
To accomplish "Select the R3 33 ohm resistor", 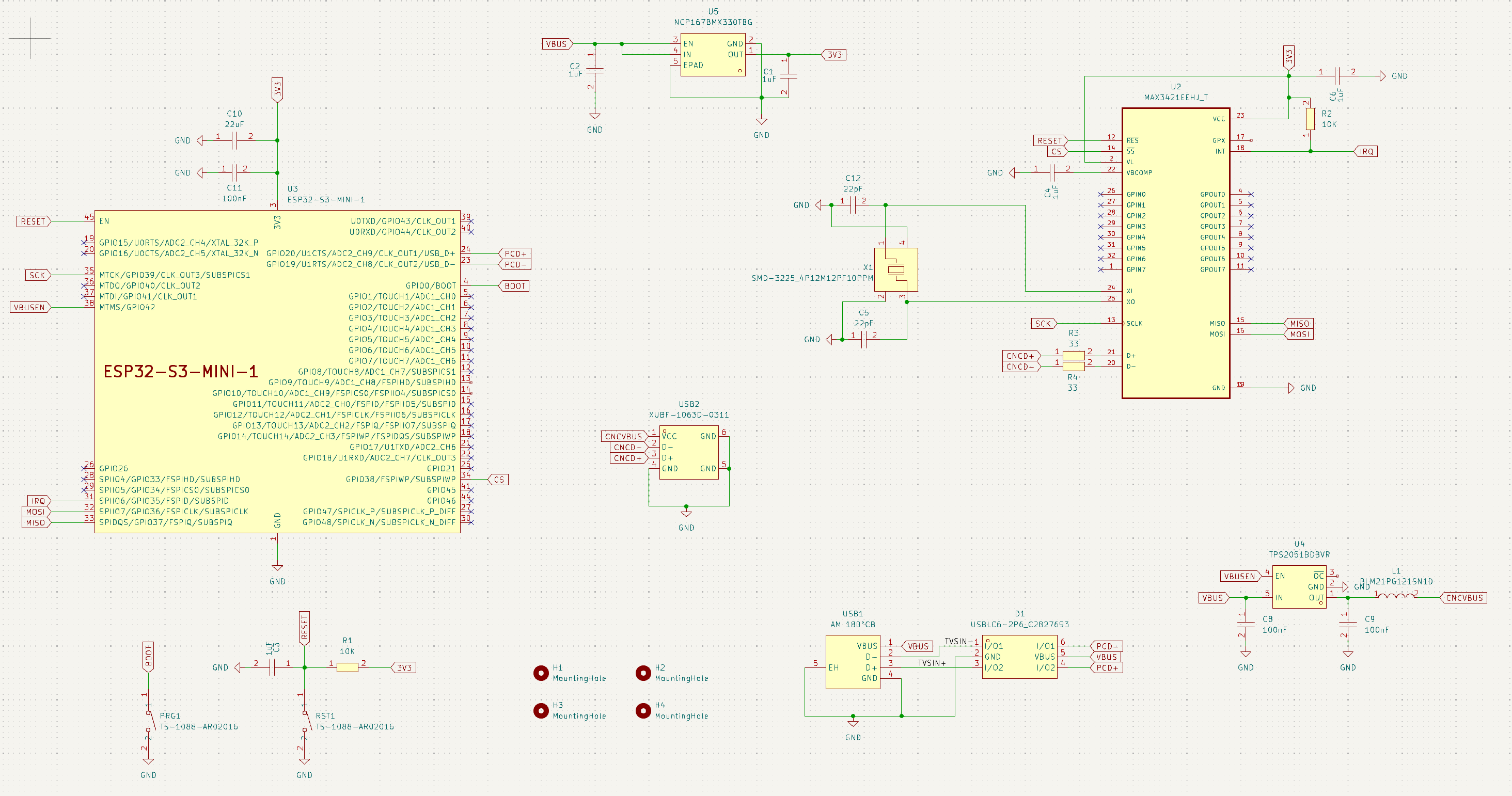I will (1073, 356).
